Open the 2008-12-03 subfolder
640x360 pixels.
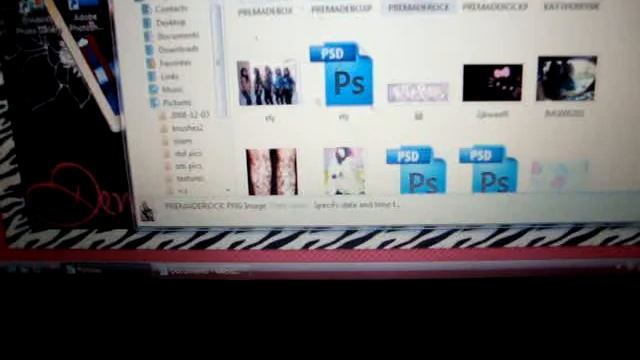tap(190, 115)
